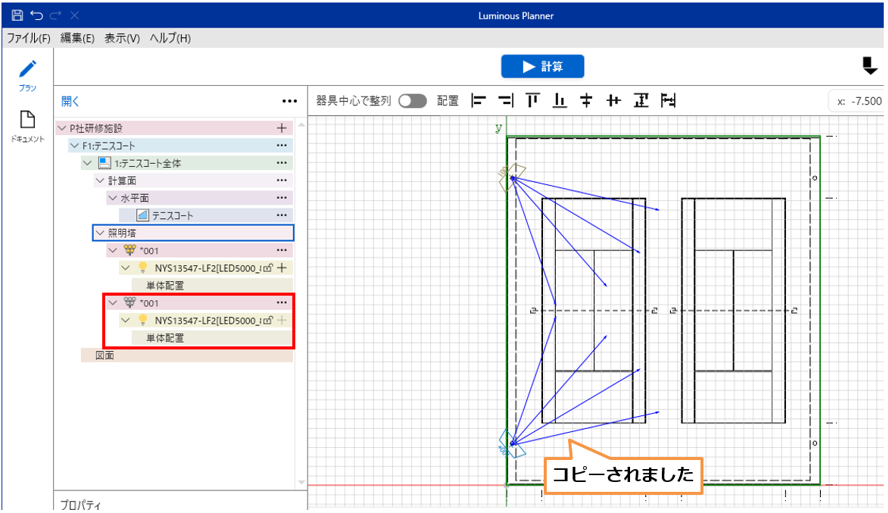Image resolution: width=888 pixels, height=513 pixels.
Task: Select the 図面 tree item
Action: pos(104,355)
